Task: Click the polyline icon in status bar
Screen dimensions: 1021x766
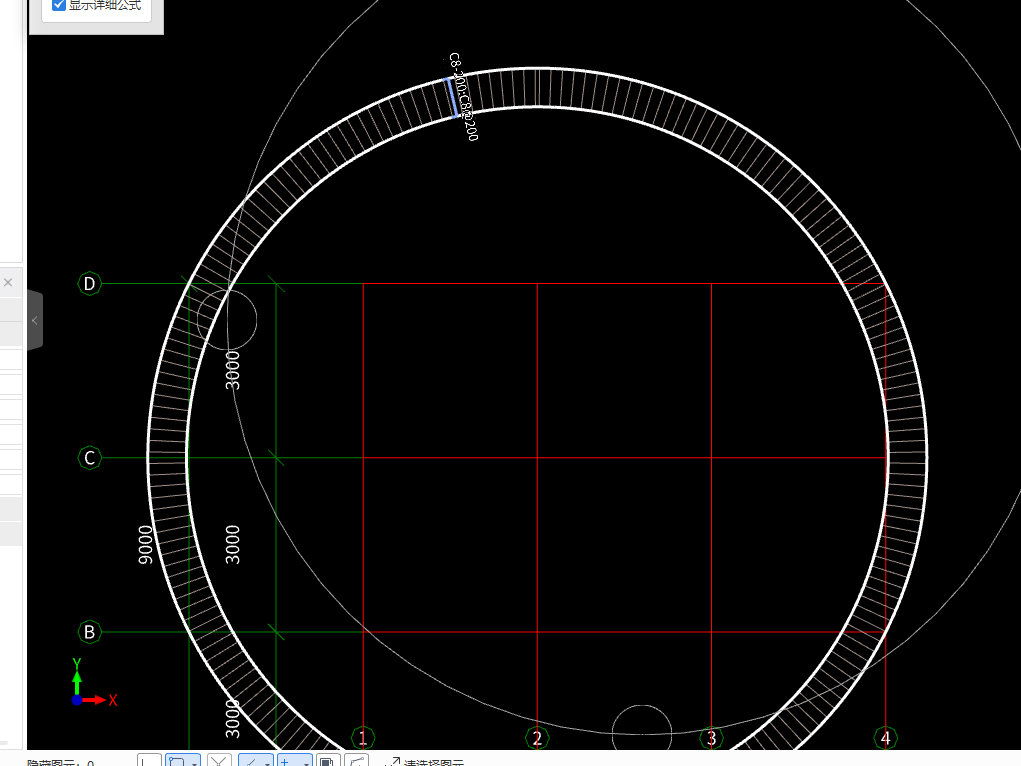Action: pyautogui.click(x=357, y=760)
